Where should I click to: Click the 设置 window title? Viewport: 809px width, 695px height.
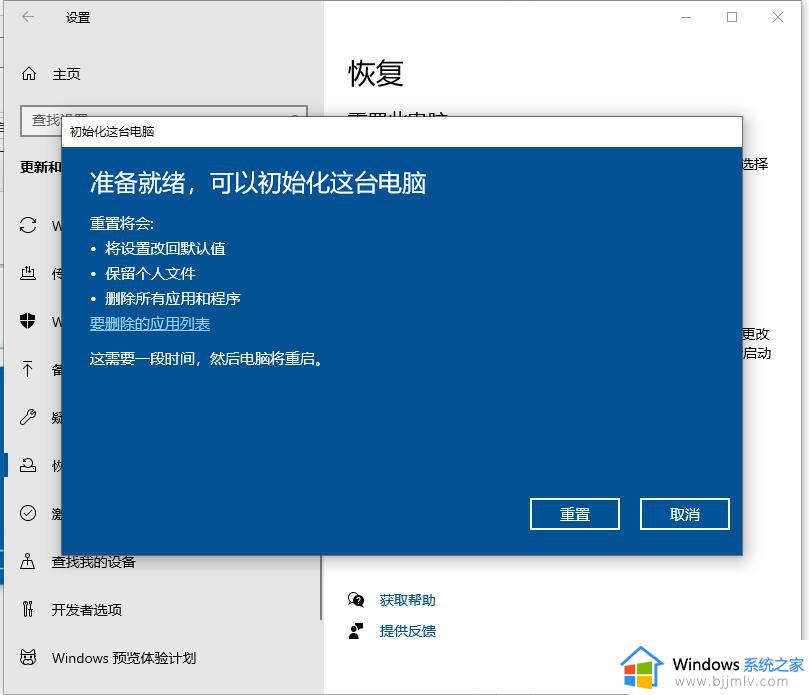tap(78, 18)
